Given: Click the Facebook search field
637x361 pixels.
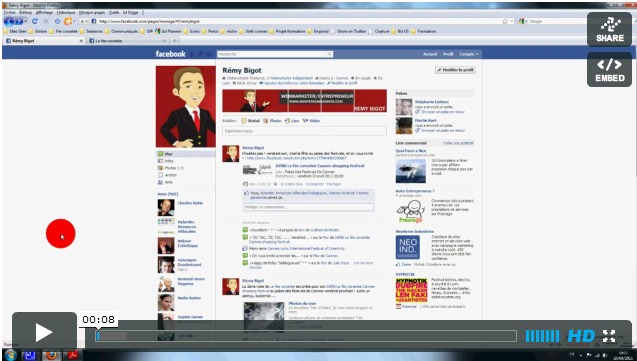Looking at the screenshot, I should pos(275,54).
